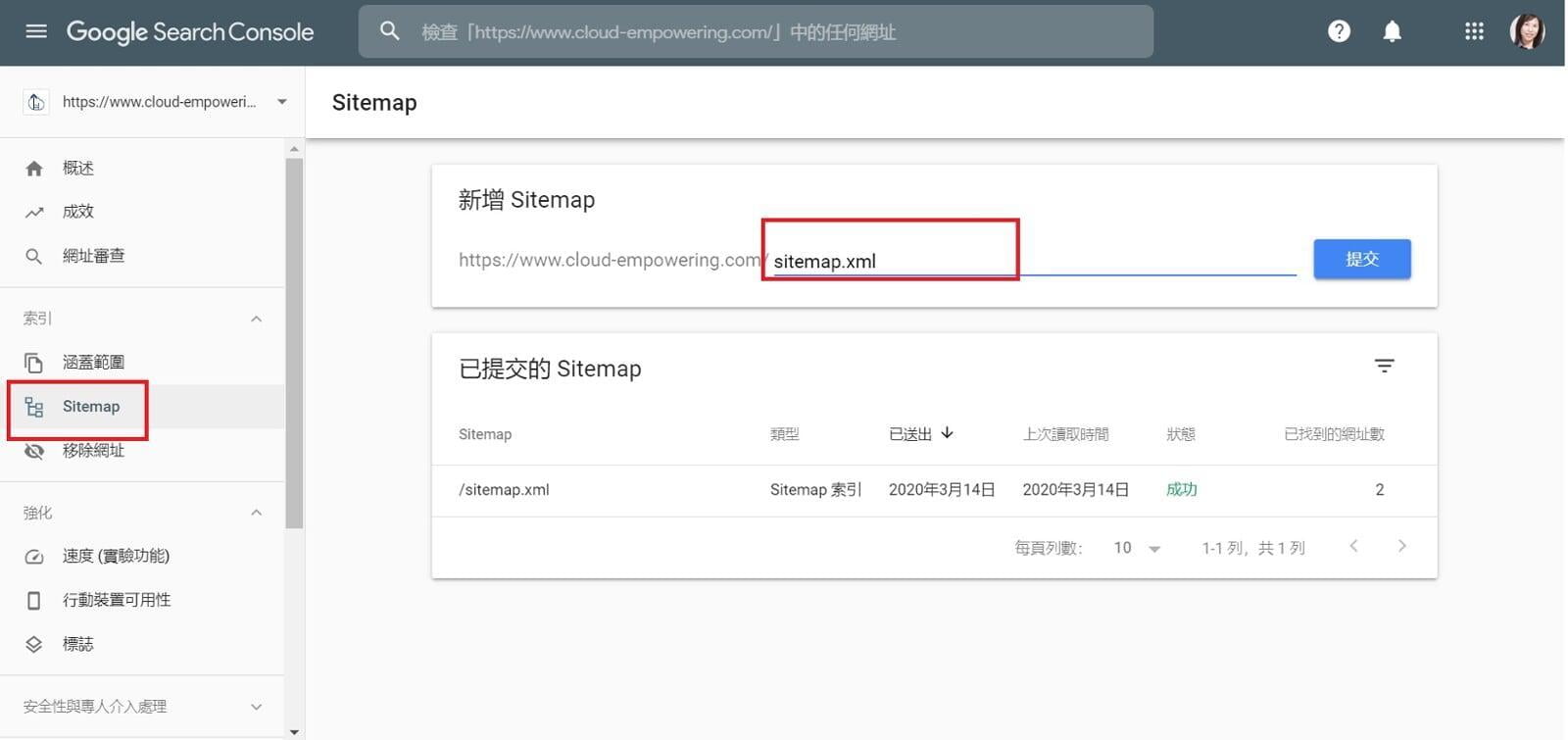Viewport: 1568px width, 740px height.
Task: Expand the 安全性與專人介入處理 section
Action: pos(256,707)
